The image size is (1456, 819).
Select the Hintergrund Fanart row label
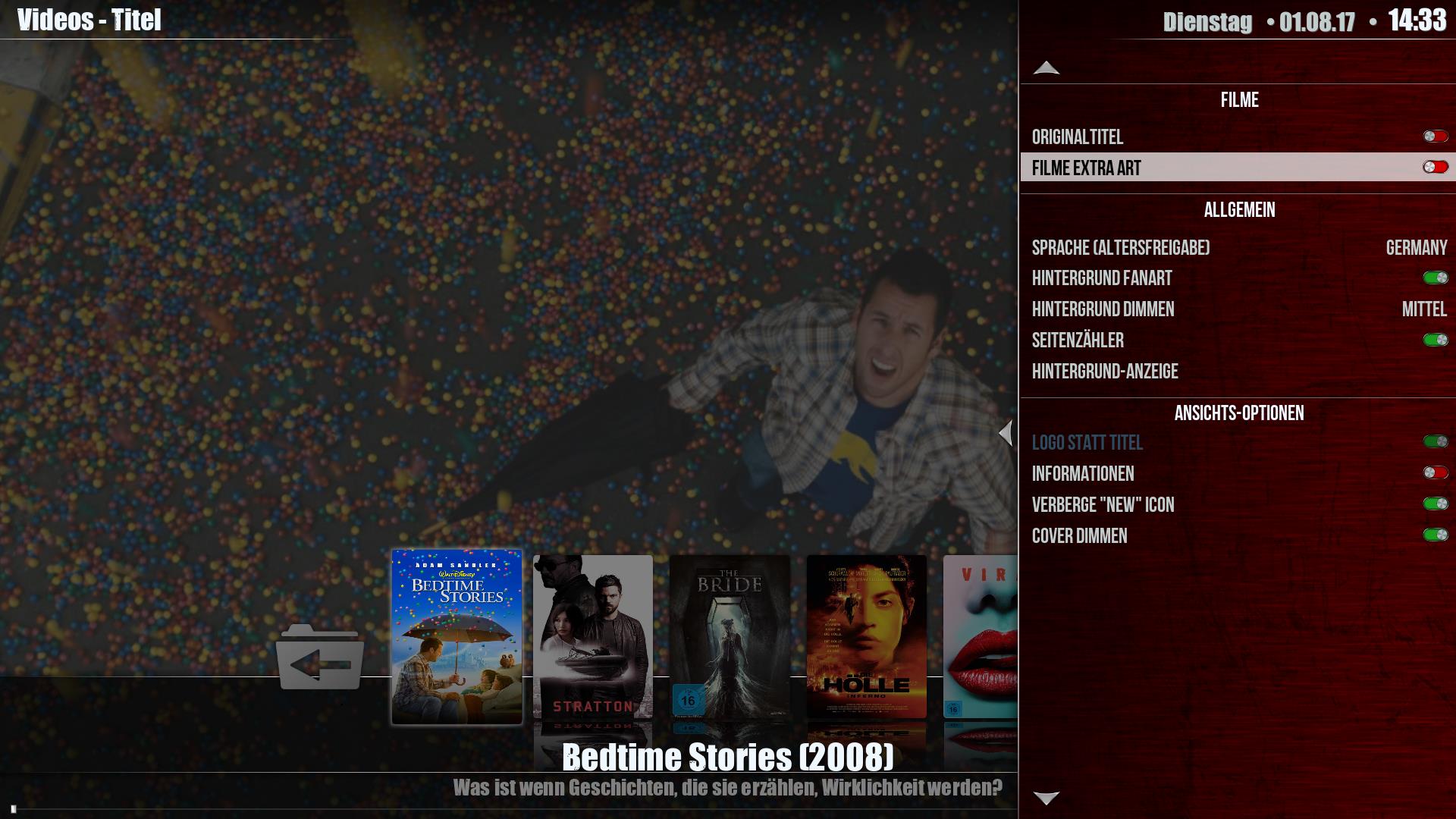point(1102,278)
